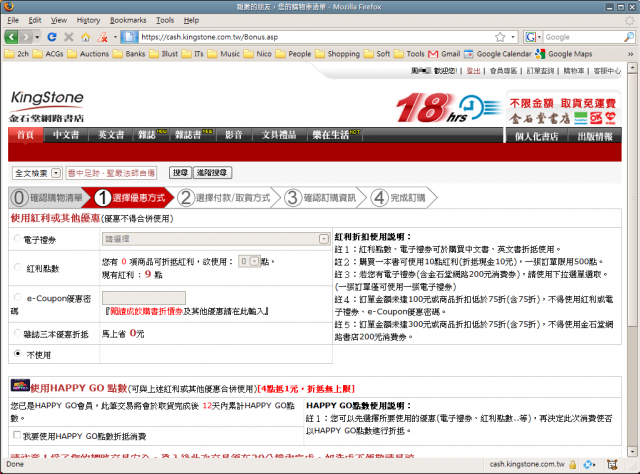Open the 請選擇 e-voucher dropdown
The width and height of the screenshot is (640, 474).
point(216,239)
